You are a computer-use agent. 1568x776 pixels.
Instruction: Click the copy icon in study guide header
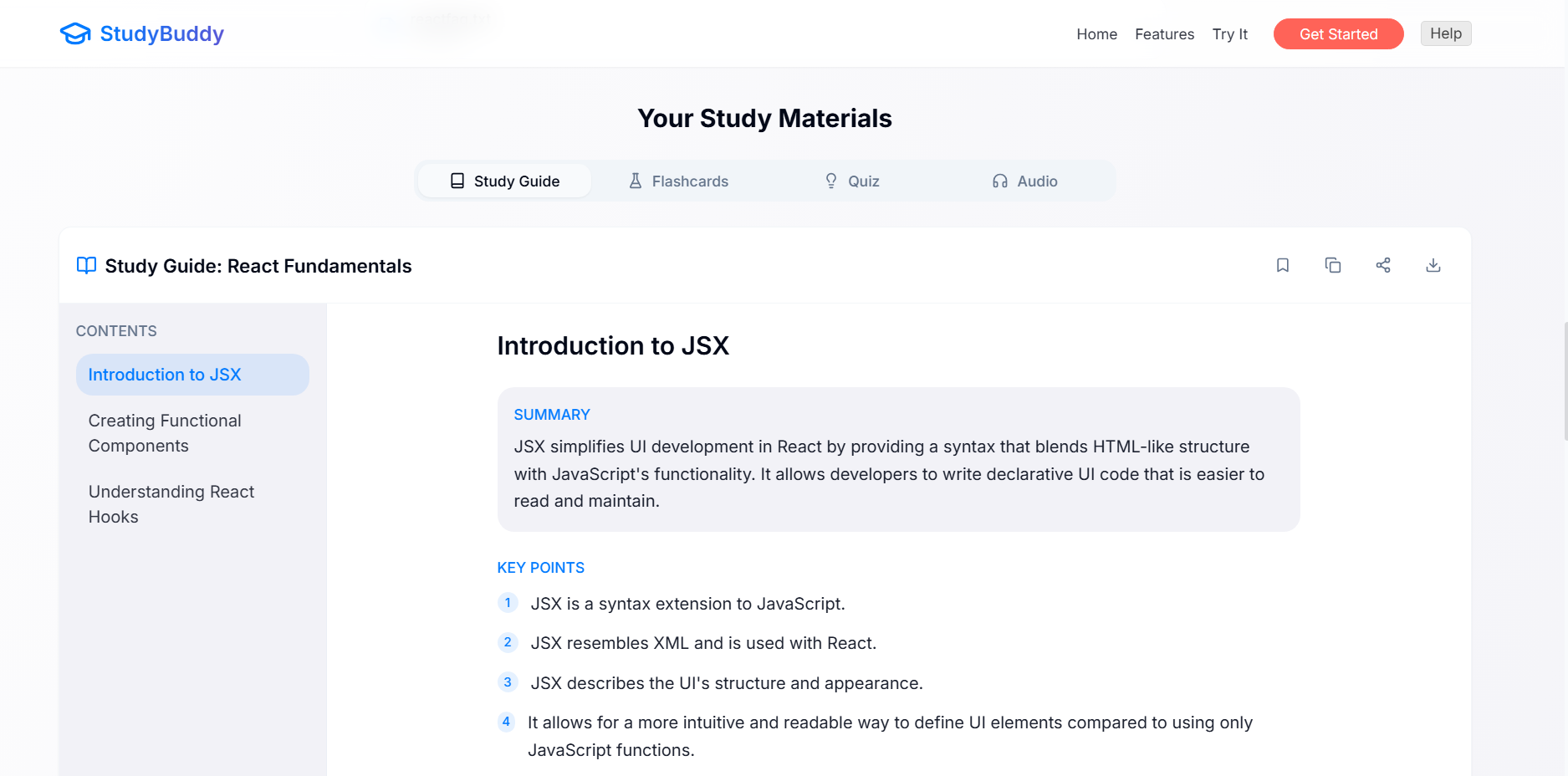[1332, 265]
